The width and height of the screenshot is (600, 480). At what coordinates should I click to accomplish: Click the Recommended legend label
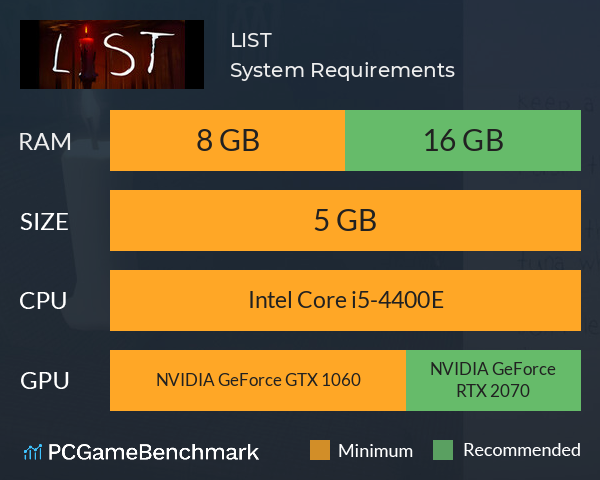click(x=522, y=450)
